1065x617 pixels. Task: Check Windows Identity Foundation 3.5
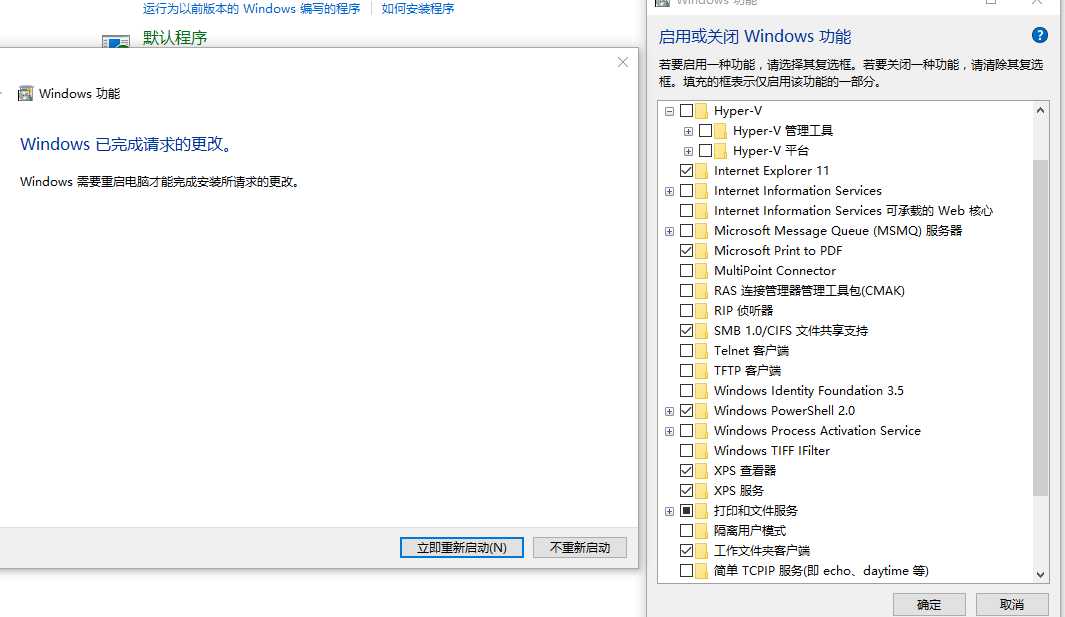pyautogui.click(x=687, y=391)
